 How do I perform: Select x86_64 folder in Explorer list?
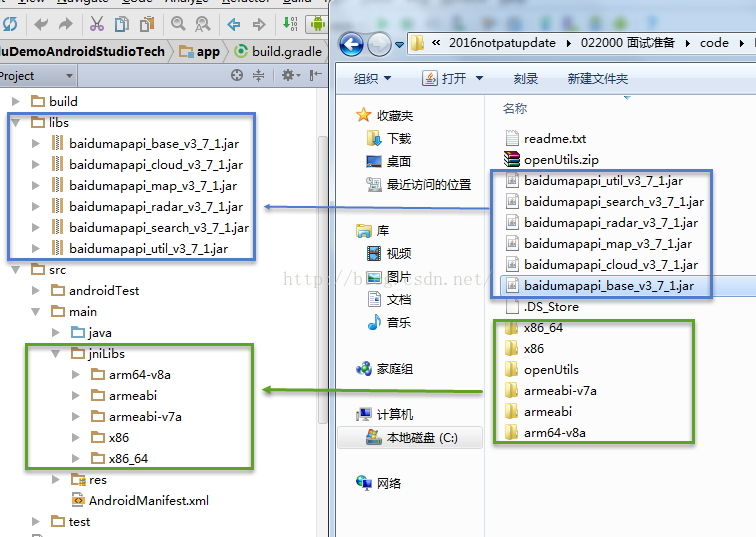point(534,328)
